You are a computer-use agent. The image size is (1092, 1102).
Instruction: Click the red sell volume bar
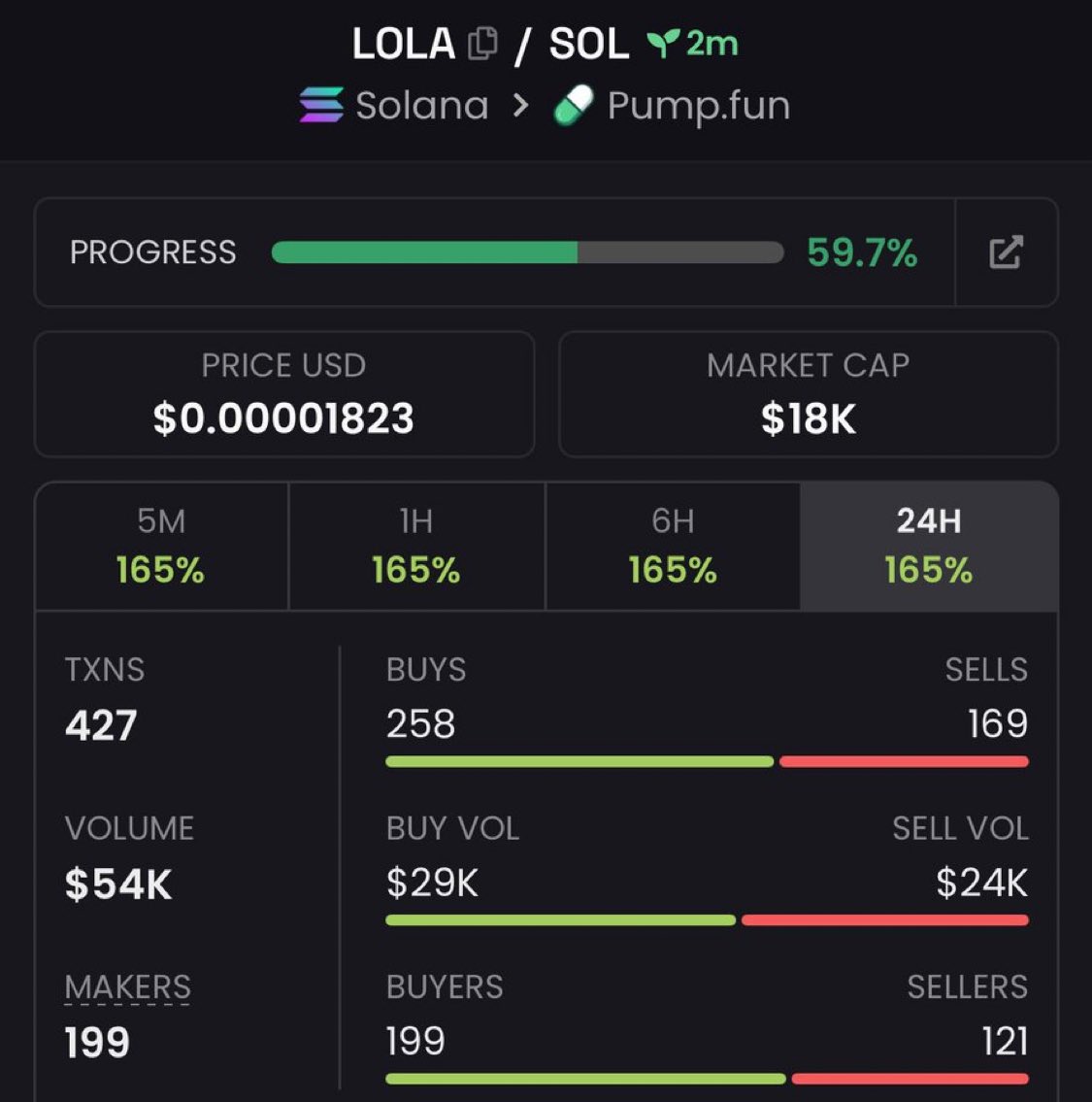point(884,920)
